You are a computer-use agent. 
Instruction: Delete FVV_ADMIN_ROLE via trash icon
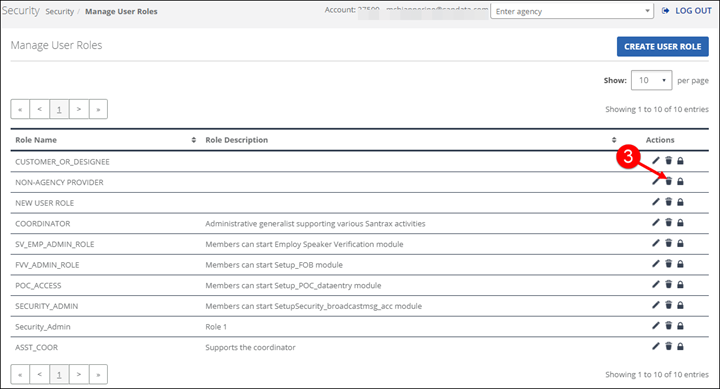[669, 264]
